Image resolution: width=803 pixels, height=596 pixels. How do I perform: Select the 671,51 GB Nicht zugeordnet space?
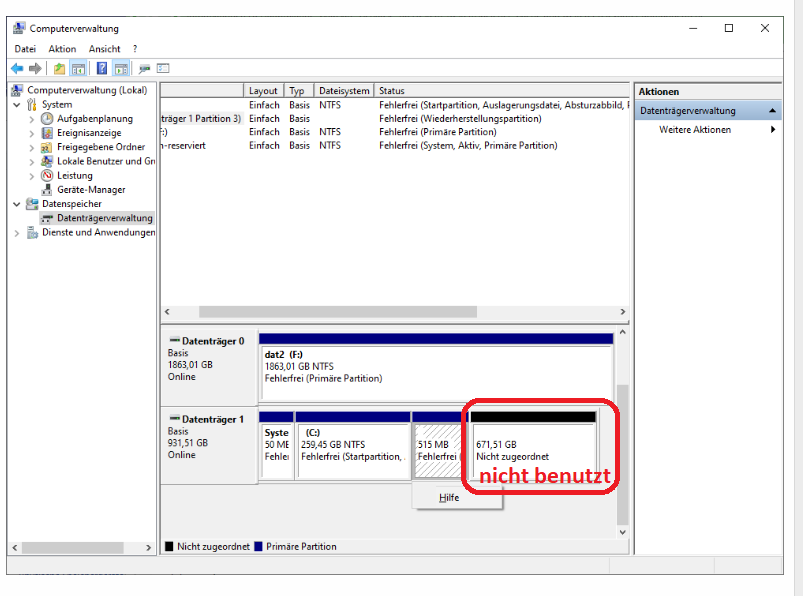click(x=533, y=445)
